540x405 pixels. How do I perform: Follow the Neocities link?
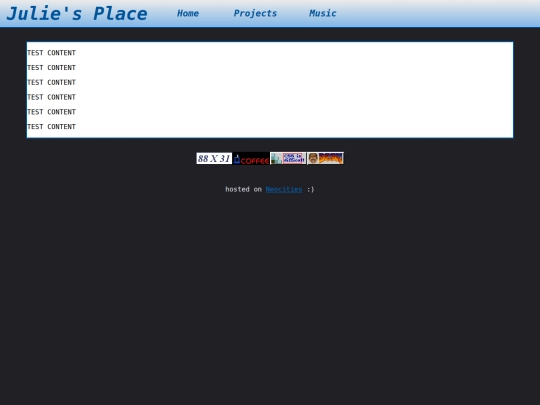point(284,189)
